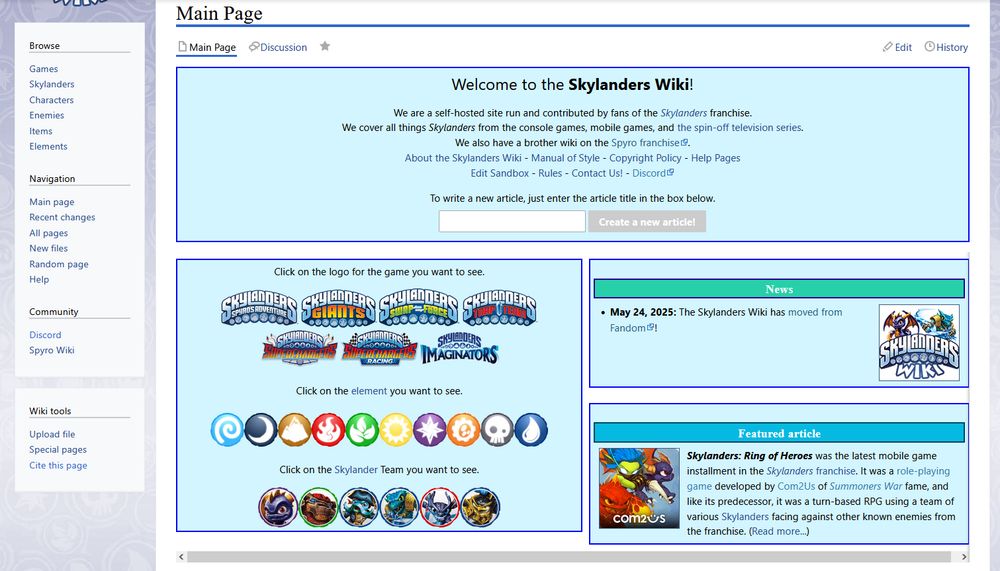Open Special pages in Wiki tools
The width and height of the screenshot is (1000, 571).
pos(58,450)
